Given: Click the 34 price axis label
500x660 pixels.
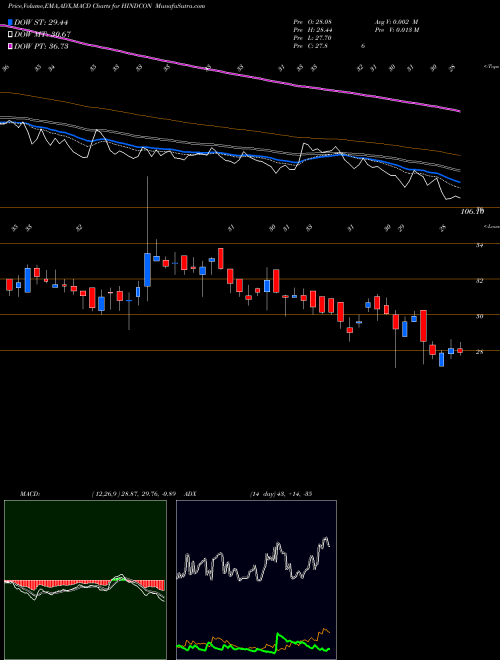Looking at the screenshot, I should (479, 245).
